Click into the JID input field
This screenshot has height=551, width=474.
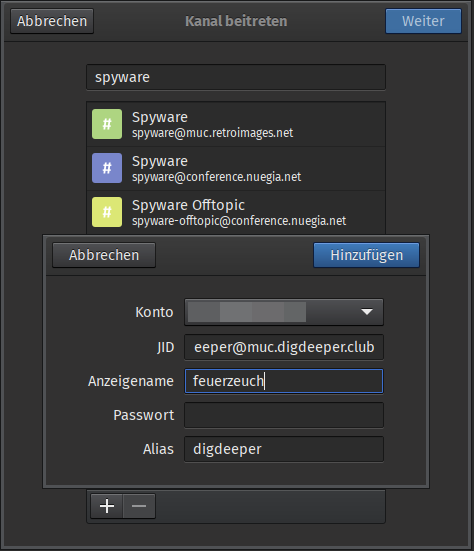(284, 347)
